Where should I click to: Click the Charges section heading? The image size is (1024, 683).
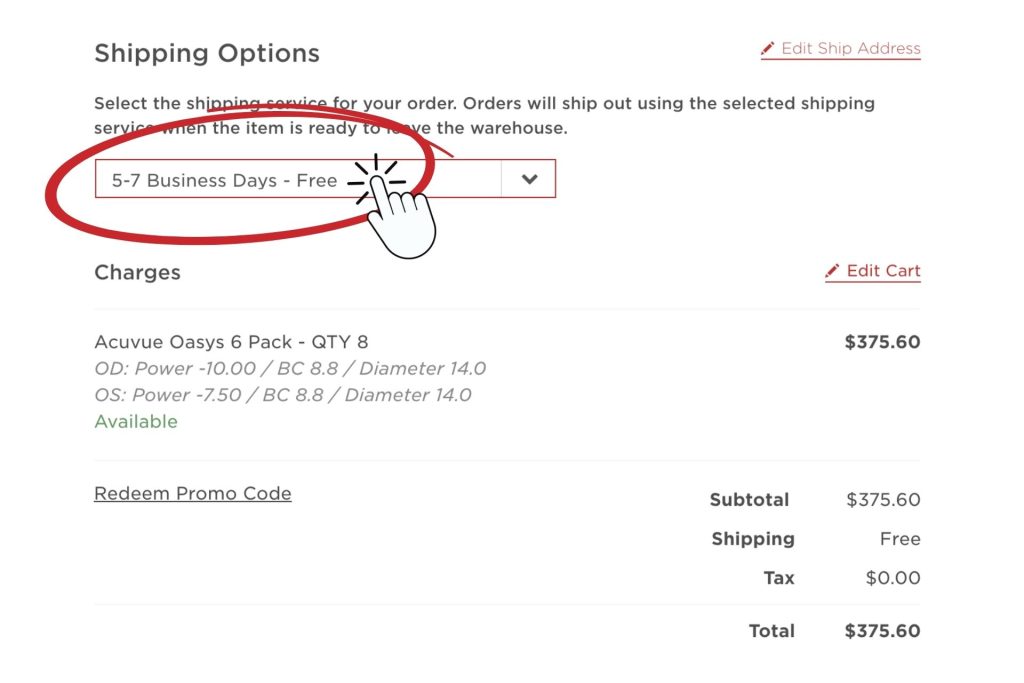click(x=137, y=272)
